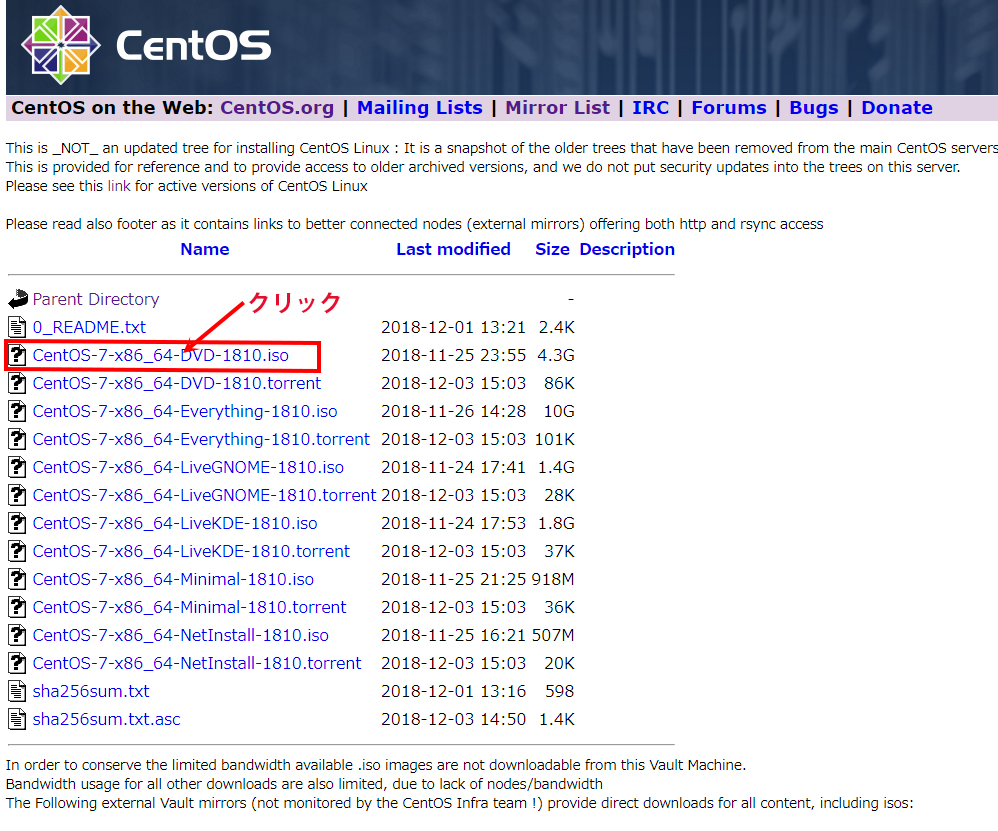Follow the 'link' for active CentOS versions
Screen dimensions: 998x831
[x=119, y=186]
